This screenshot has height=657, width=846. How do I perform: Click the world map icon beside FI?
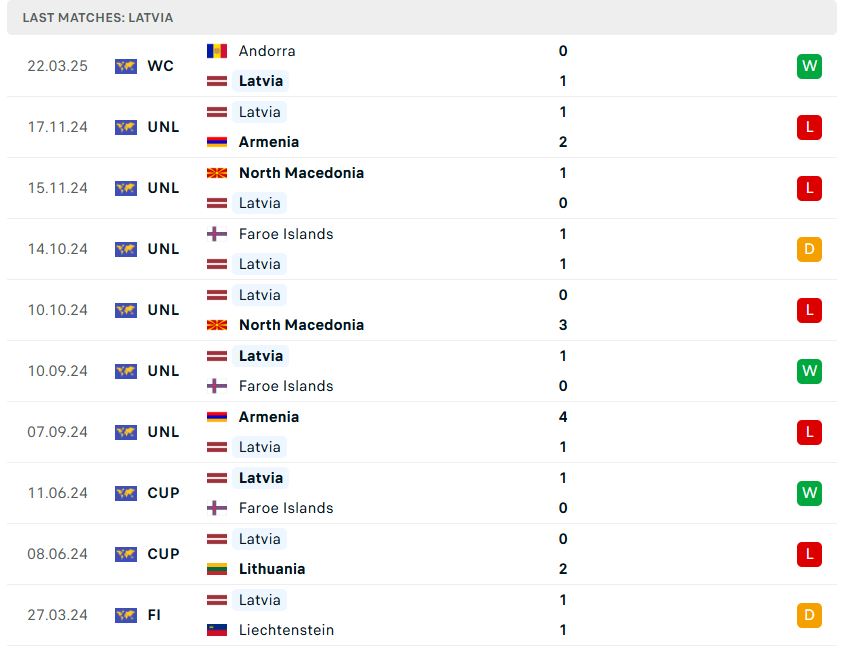(x=126, y=615)
